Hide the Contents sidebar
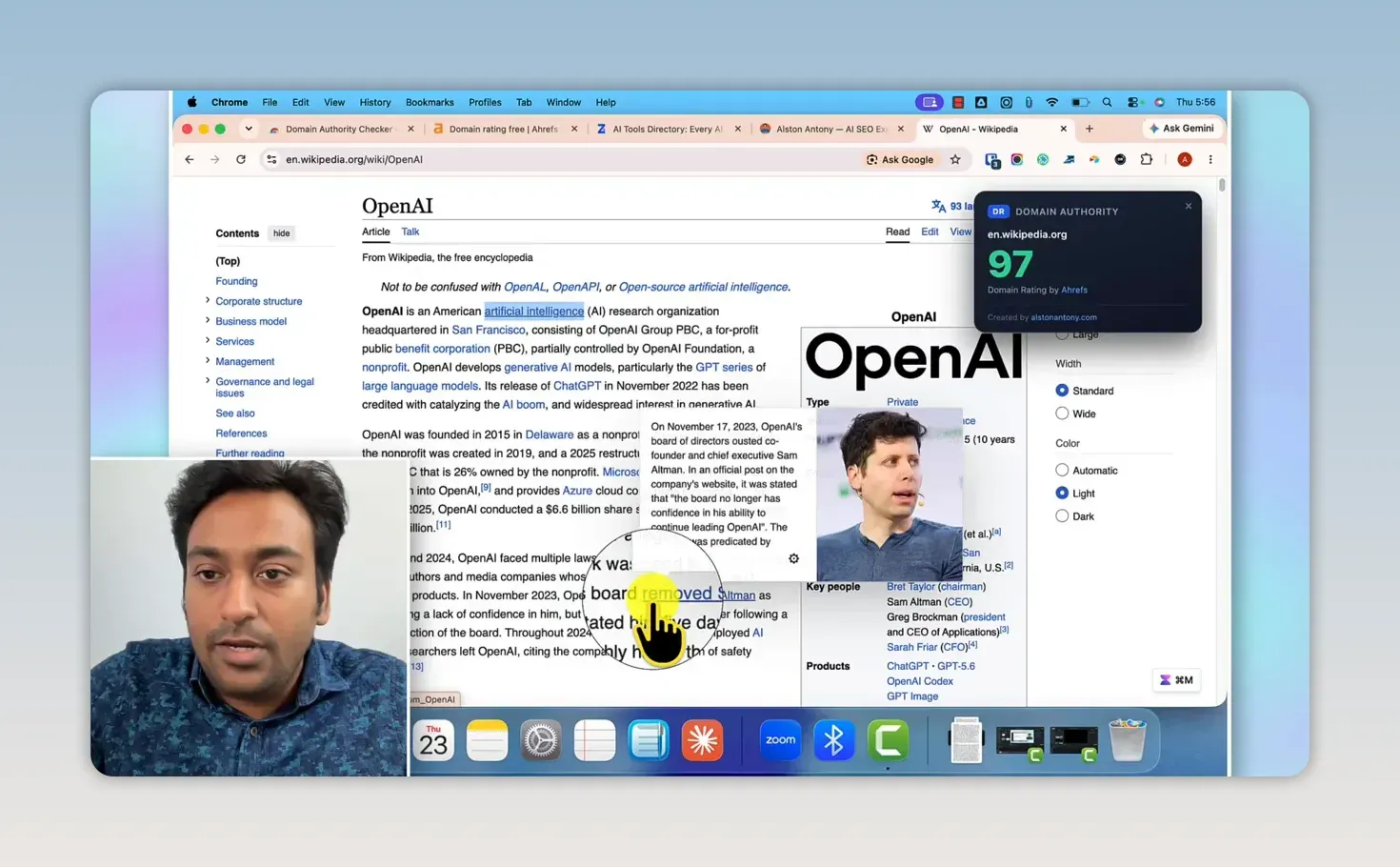This screenshot has height=867, width=1400. point(281,233)
